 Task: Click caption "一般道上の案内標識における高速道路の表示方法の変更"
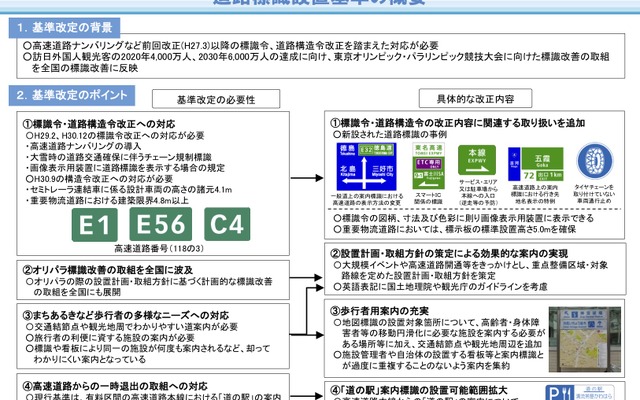367,199
